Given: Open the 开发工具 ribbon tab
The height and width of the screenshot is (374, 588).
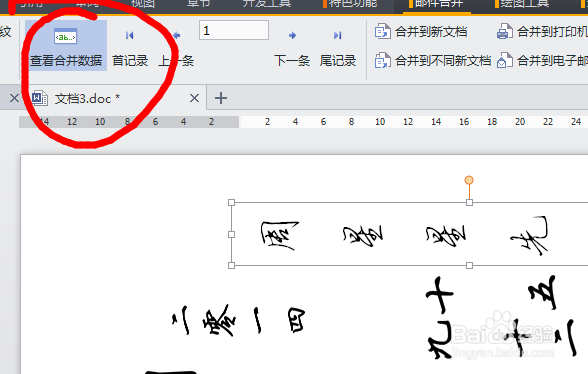Looking at the screenshot, I should coord(267,4).
